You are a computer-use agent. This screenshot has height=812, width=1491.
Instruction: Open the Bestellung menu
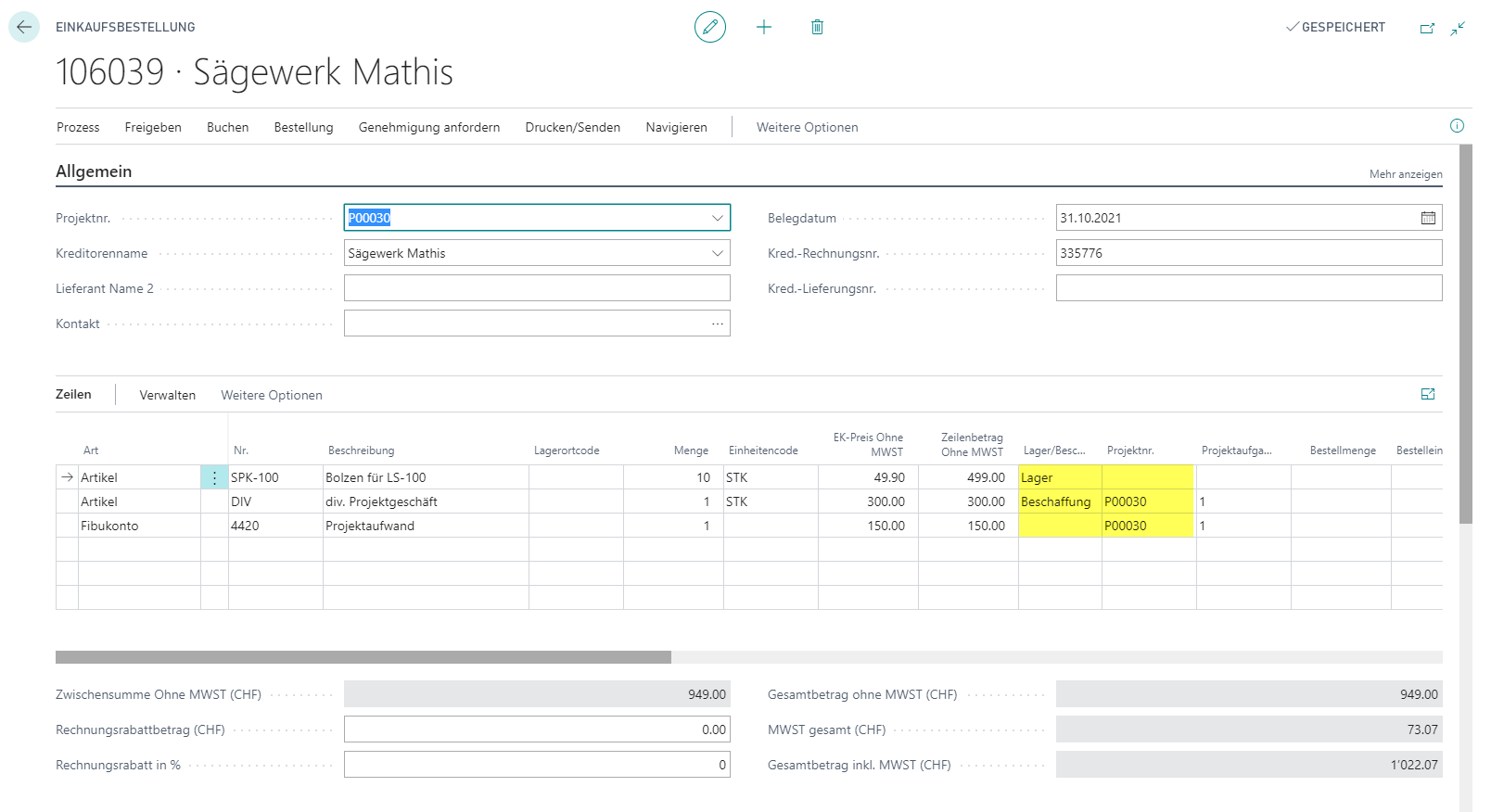(303, 127)
